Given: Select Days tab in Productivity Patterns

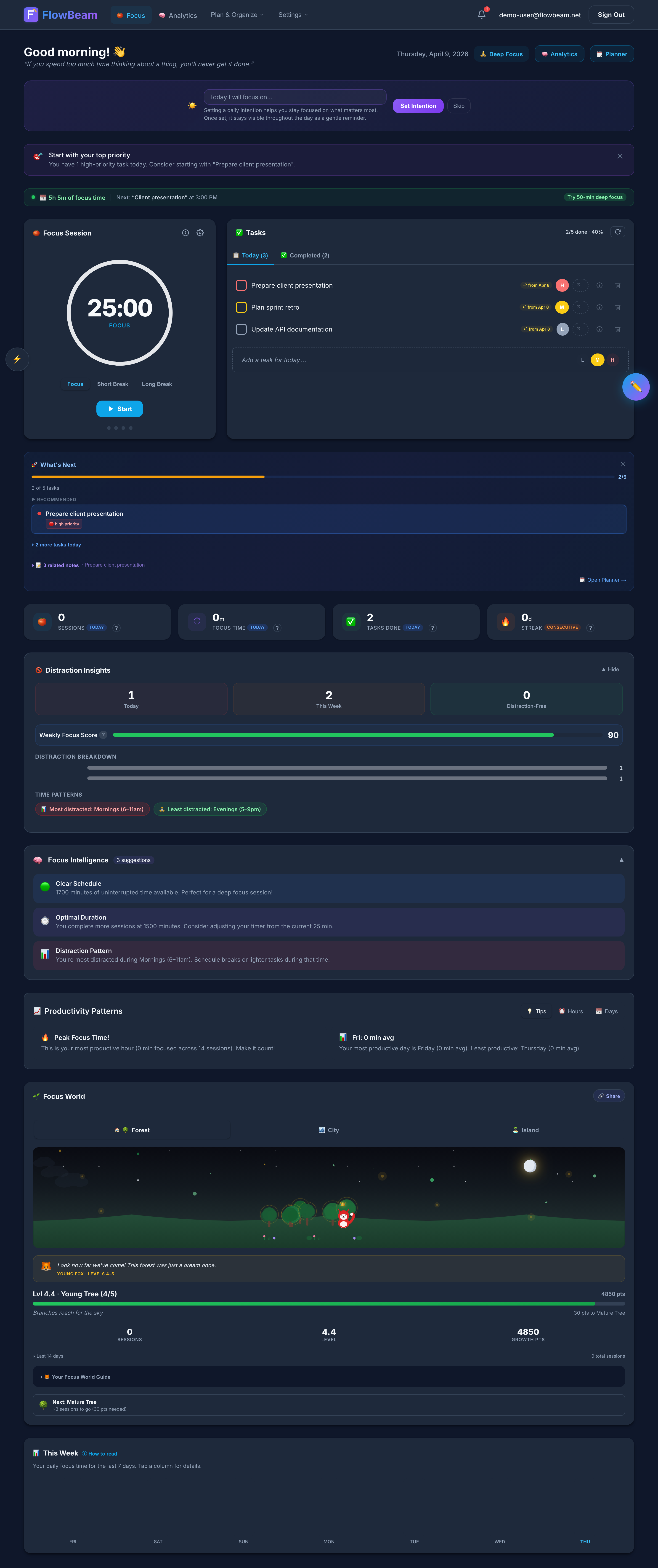Looking at the screenshot, I should 606,1011.
